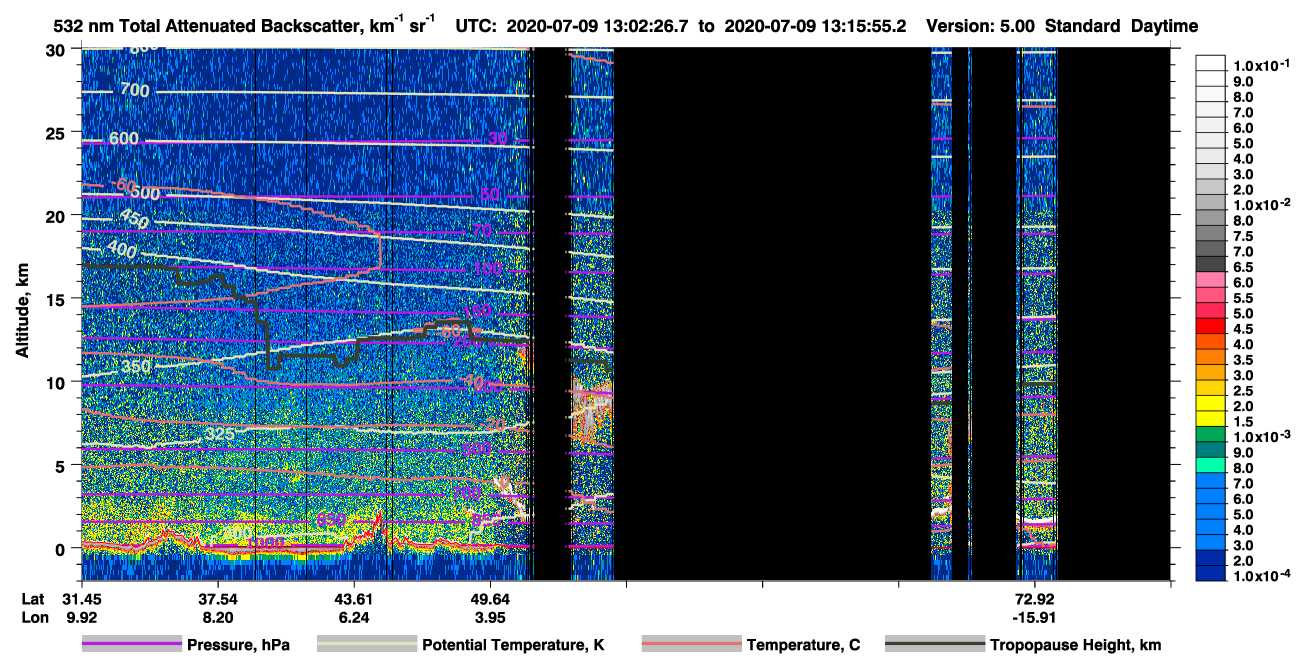Select longitude value 6.24

pyautogui.click(x=354, y=618)
